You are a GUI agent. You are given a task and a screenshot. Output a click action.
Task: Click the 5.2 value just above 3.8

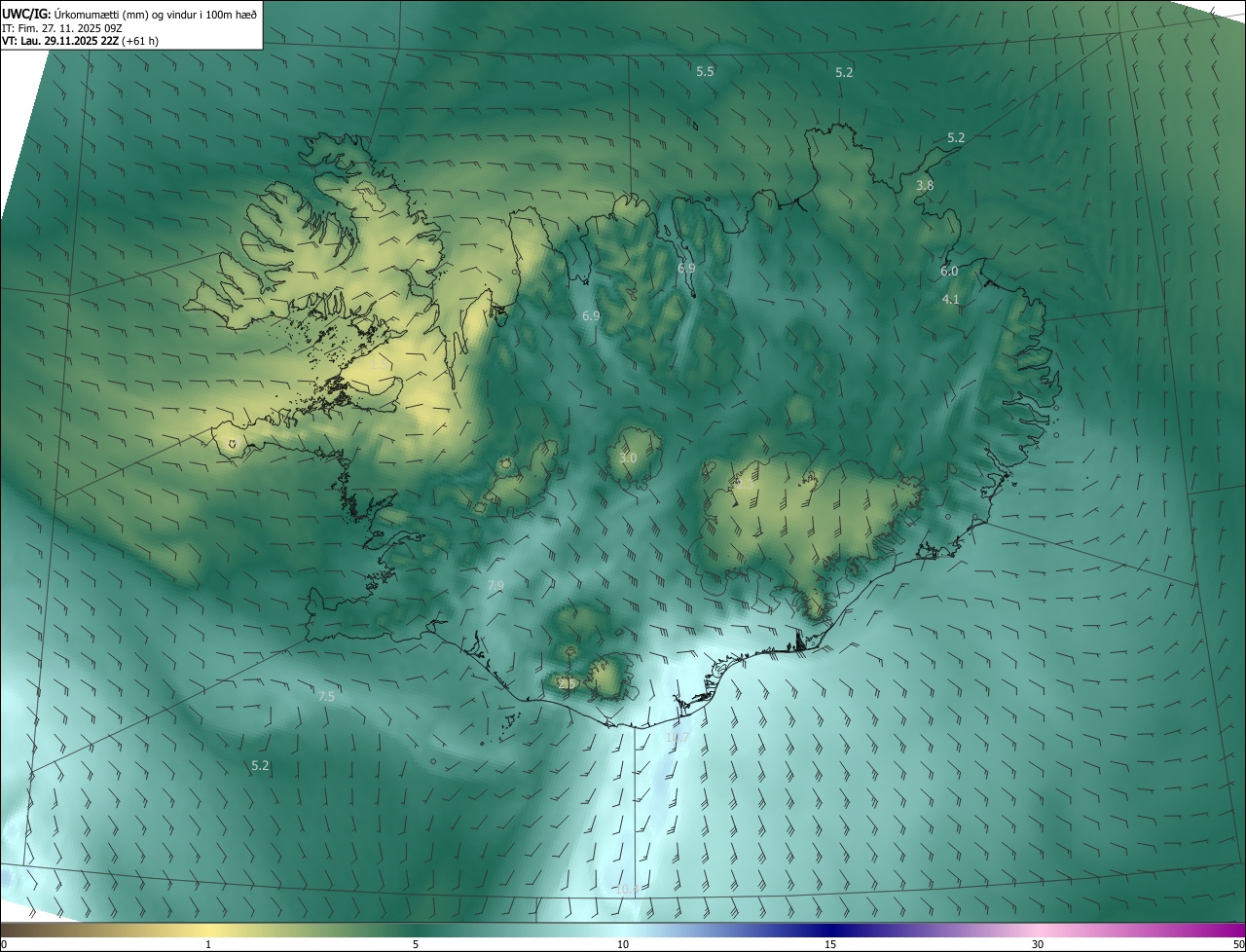click(956, 138)
